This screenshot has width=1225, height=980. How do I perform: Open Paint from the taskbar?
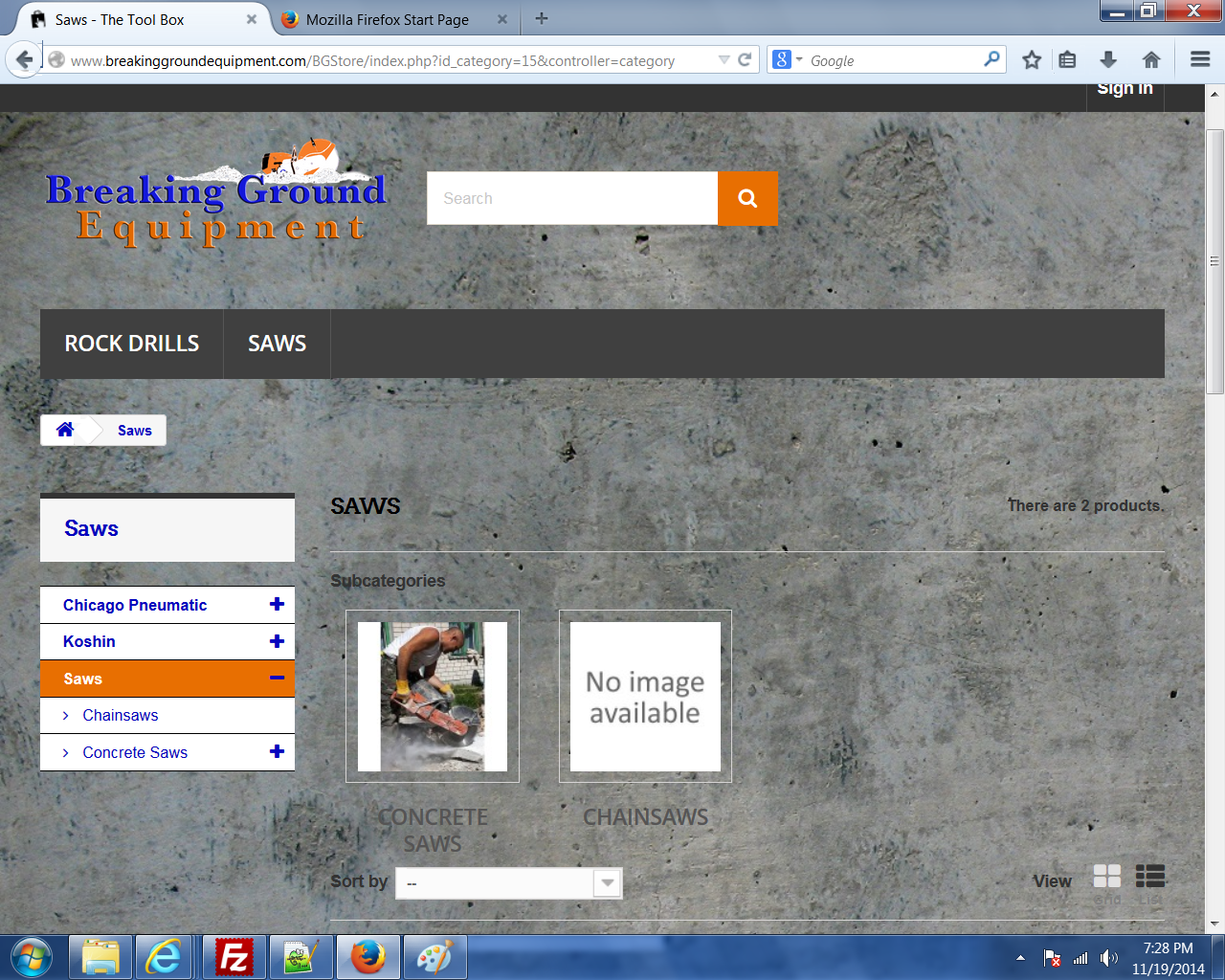(435, 957)
